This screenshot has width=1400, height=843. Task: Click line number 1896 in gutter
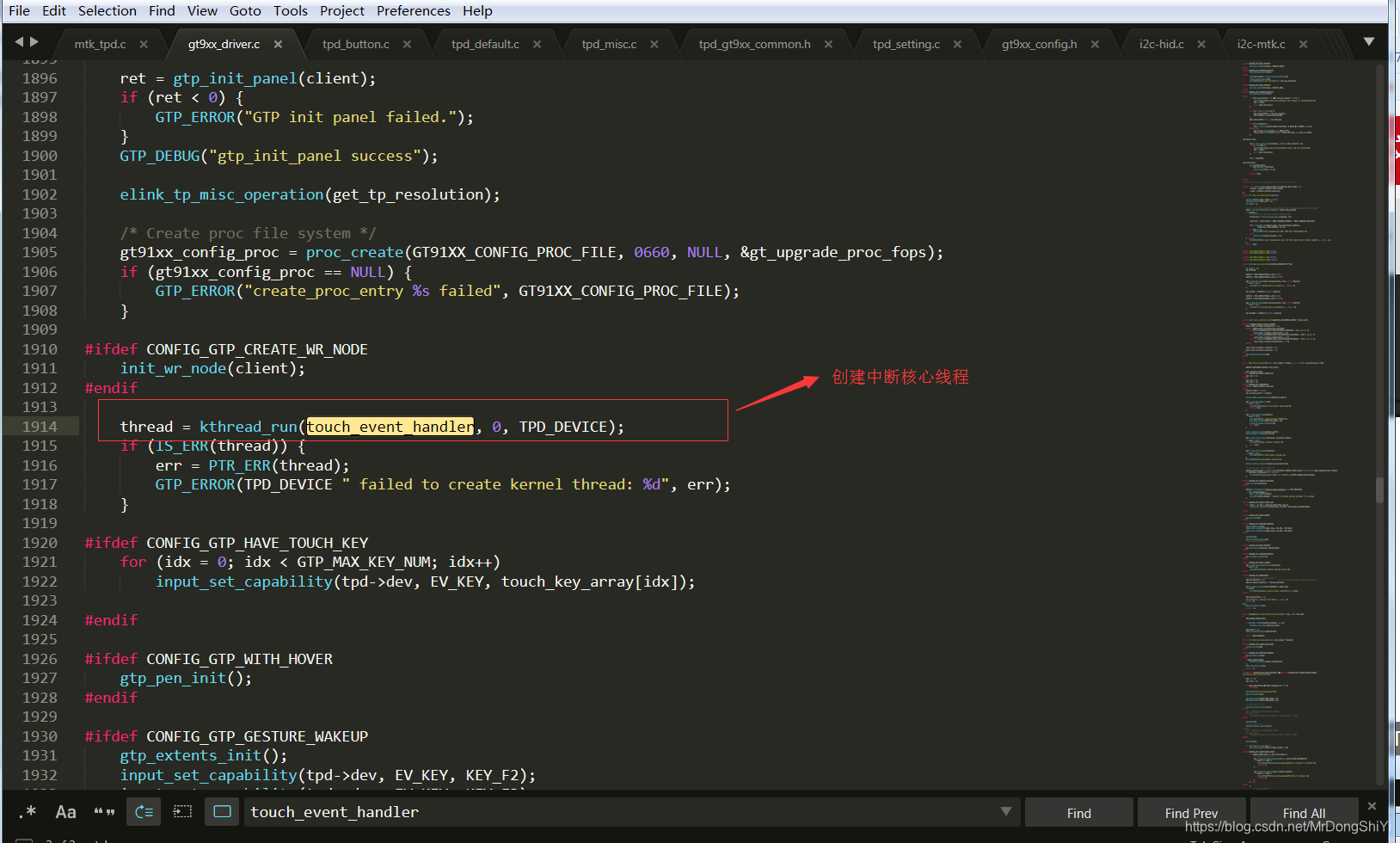pos(40,78)
